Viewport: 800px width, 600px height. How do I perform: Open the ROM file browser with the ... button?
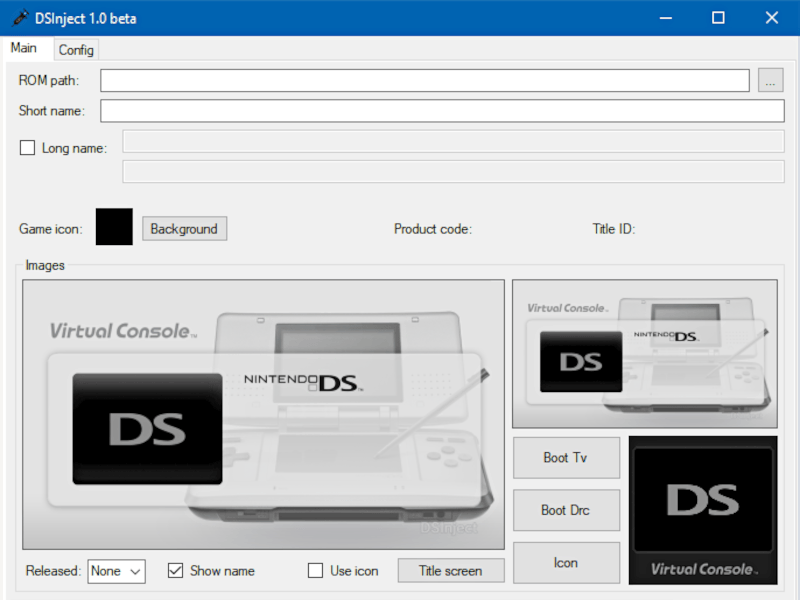[770, 80]
